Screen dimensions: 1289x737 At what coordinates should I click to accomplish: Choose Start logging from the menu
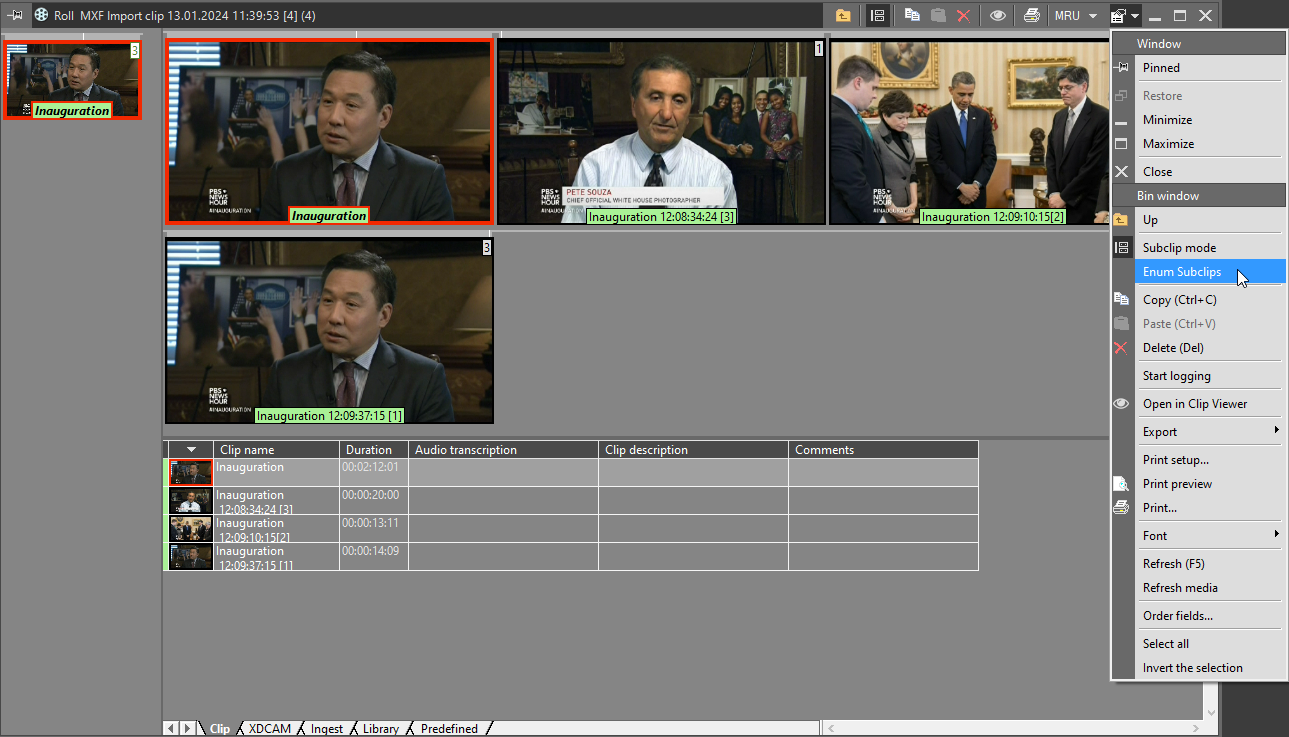click(1176, 376)
